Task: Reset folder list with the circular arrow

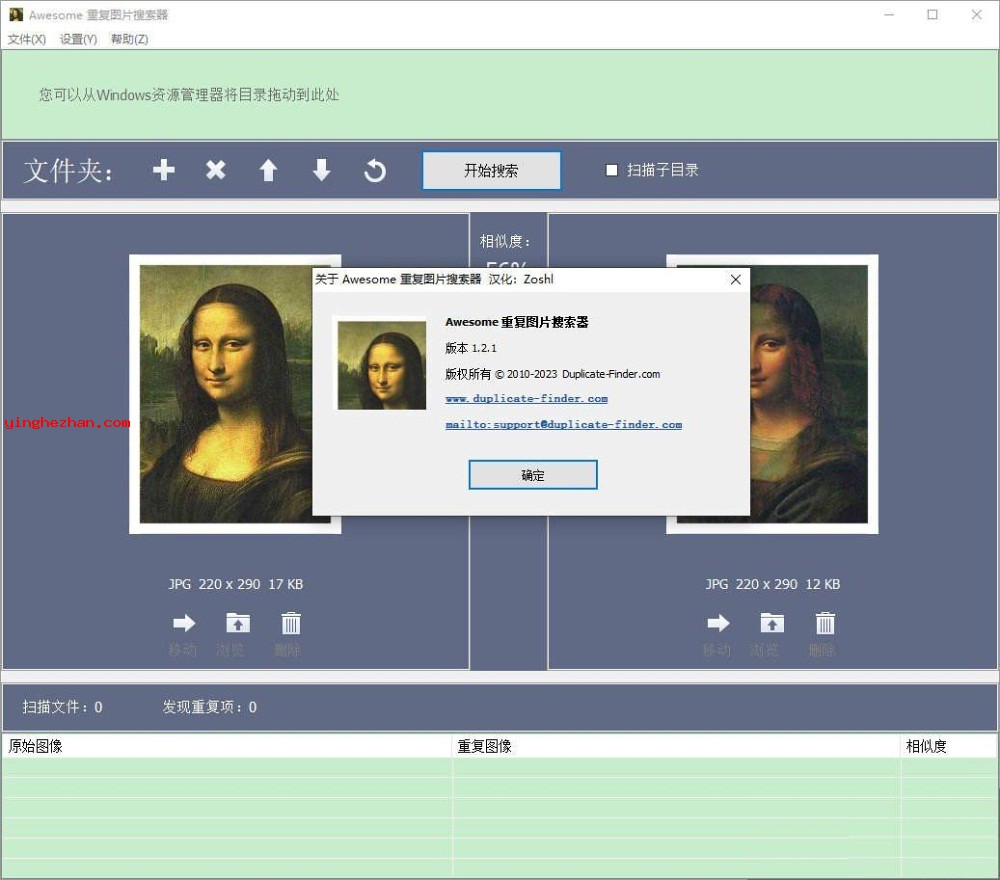Action: point(375,170)
